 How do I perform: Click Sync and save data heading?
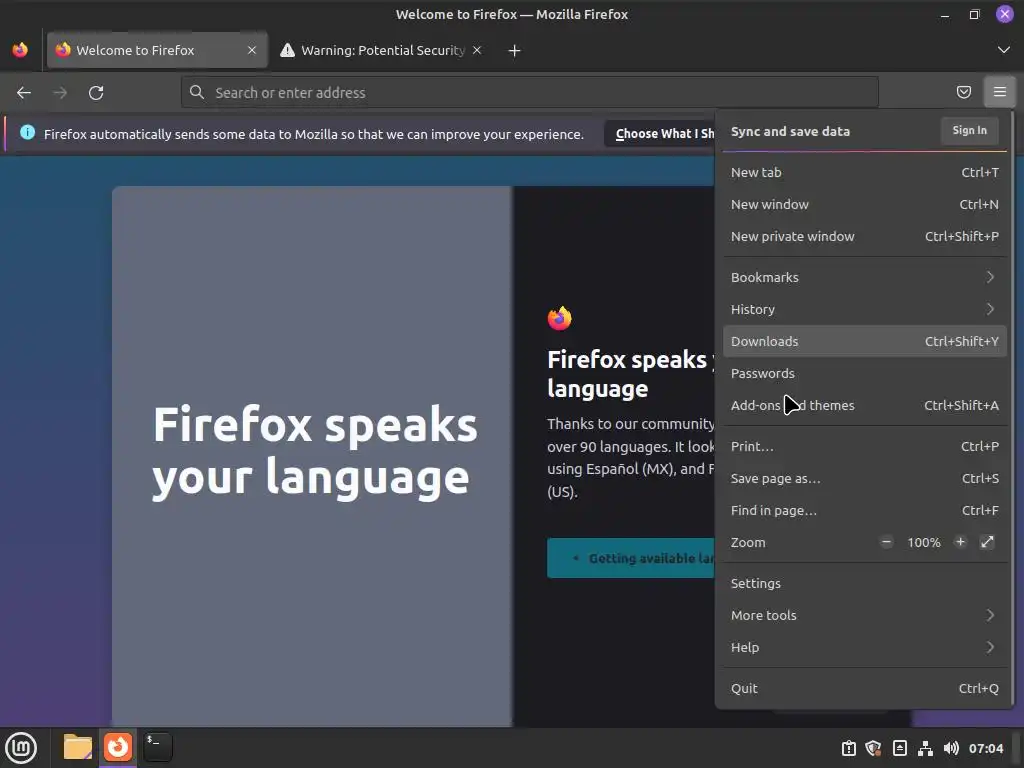(x=790, y=131)
